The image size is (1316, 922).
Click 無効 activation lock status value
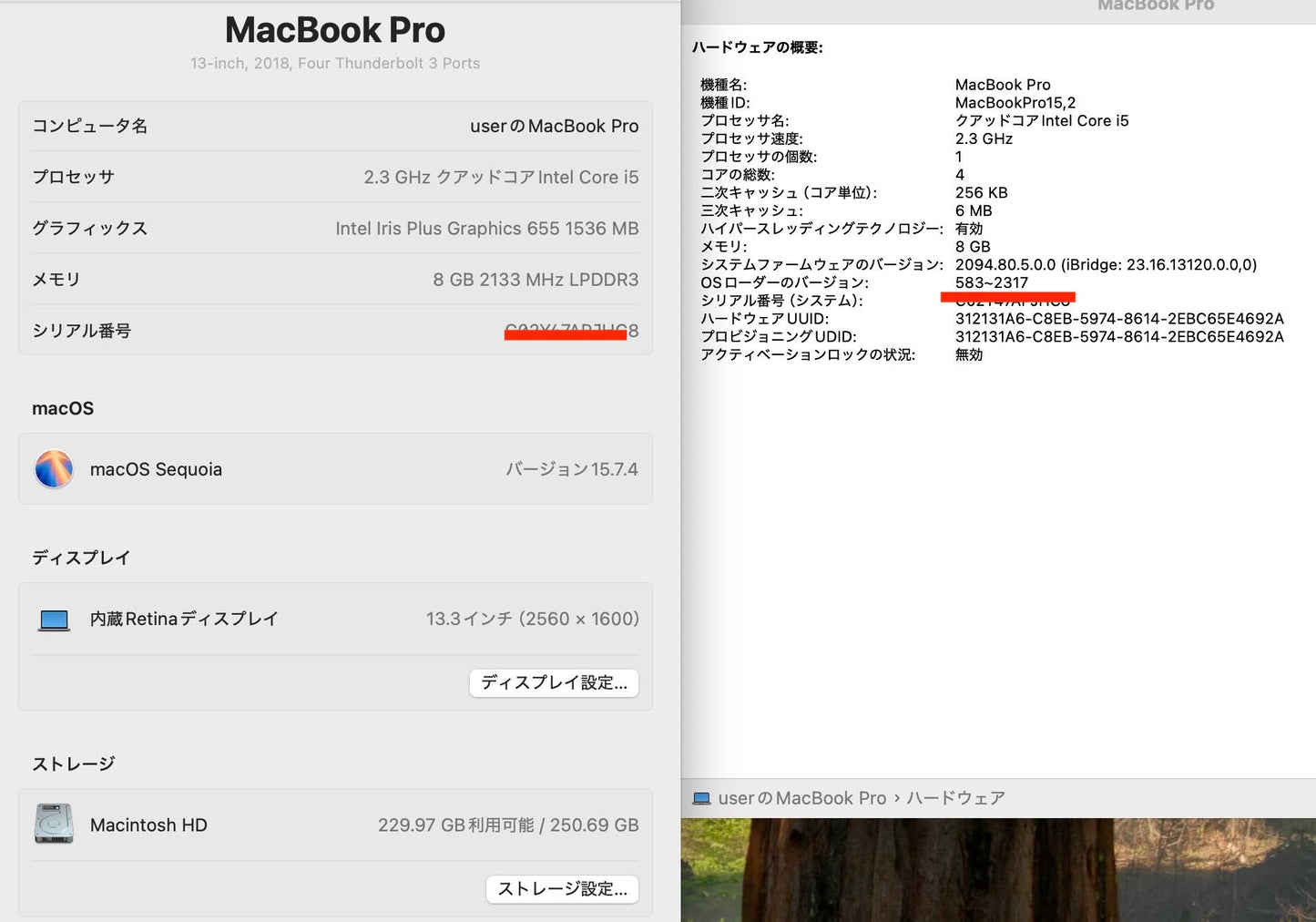point(969,354)
